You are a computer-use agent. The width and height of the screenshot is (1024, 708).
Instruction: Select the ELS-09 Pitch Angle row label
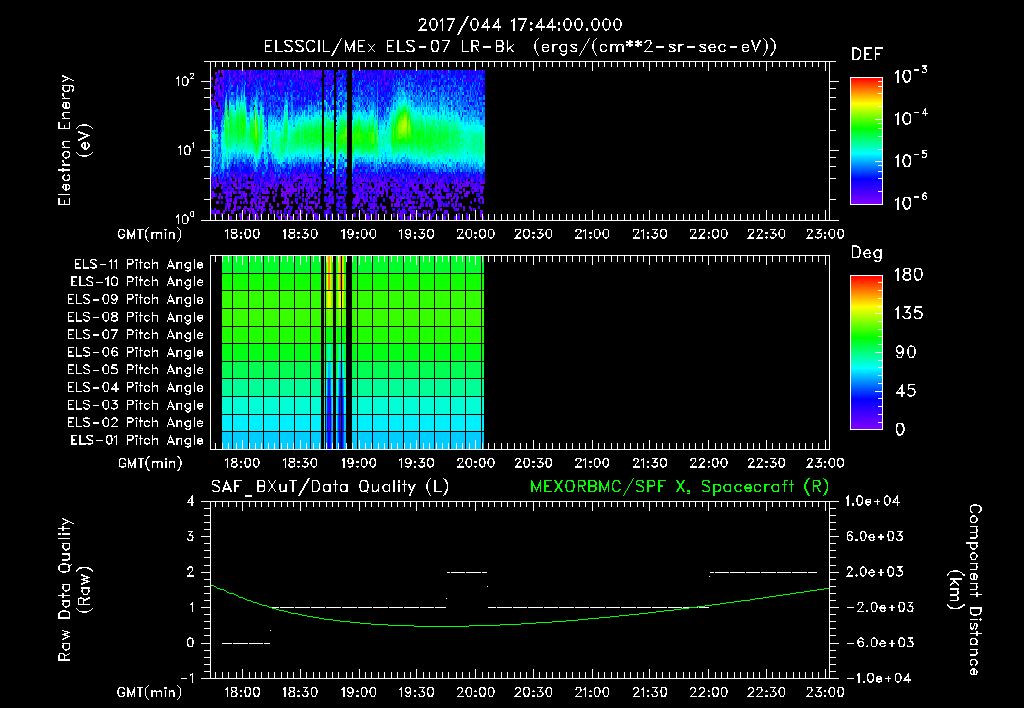[135, 300]
